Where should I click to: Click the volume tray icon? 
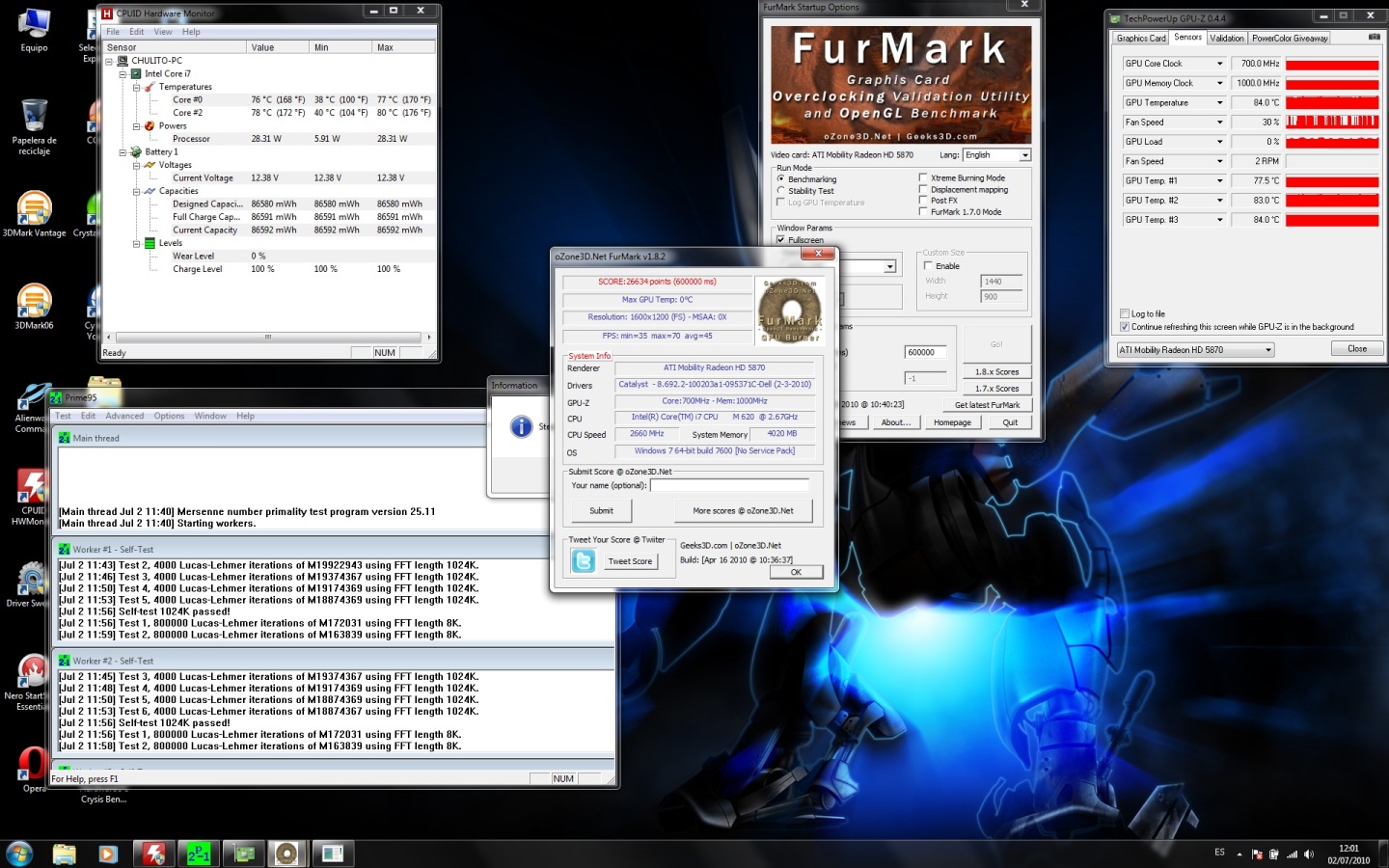click(1309, 854)
